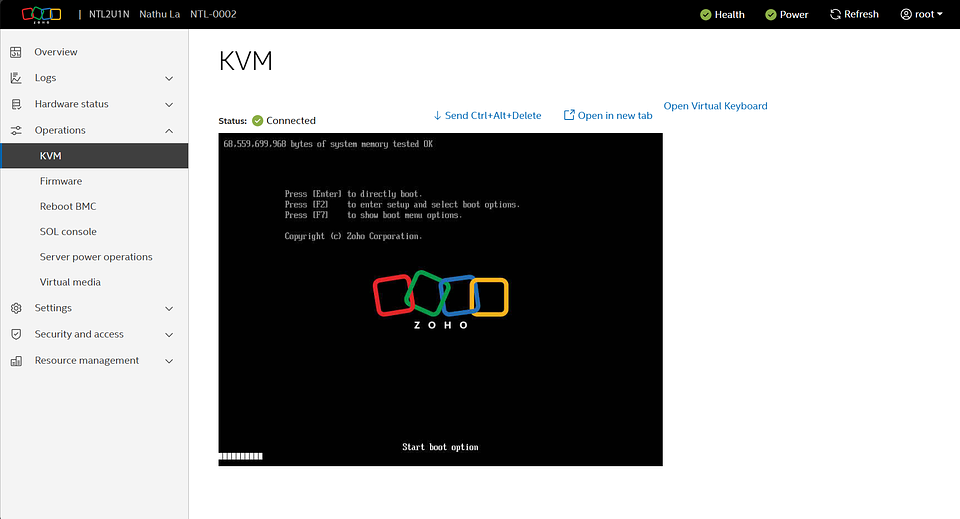The width and height of the screenshot is (960, 519).
Task: Click the NTL-0002 server ID text
Action: coord(213,14)
